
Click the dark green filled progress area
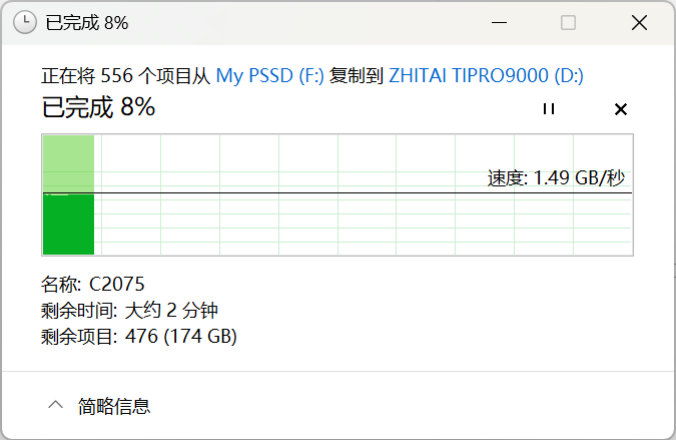(x=68, y=224)
